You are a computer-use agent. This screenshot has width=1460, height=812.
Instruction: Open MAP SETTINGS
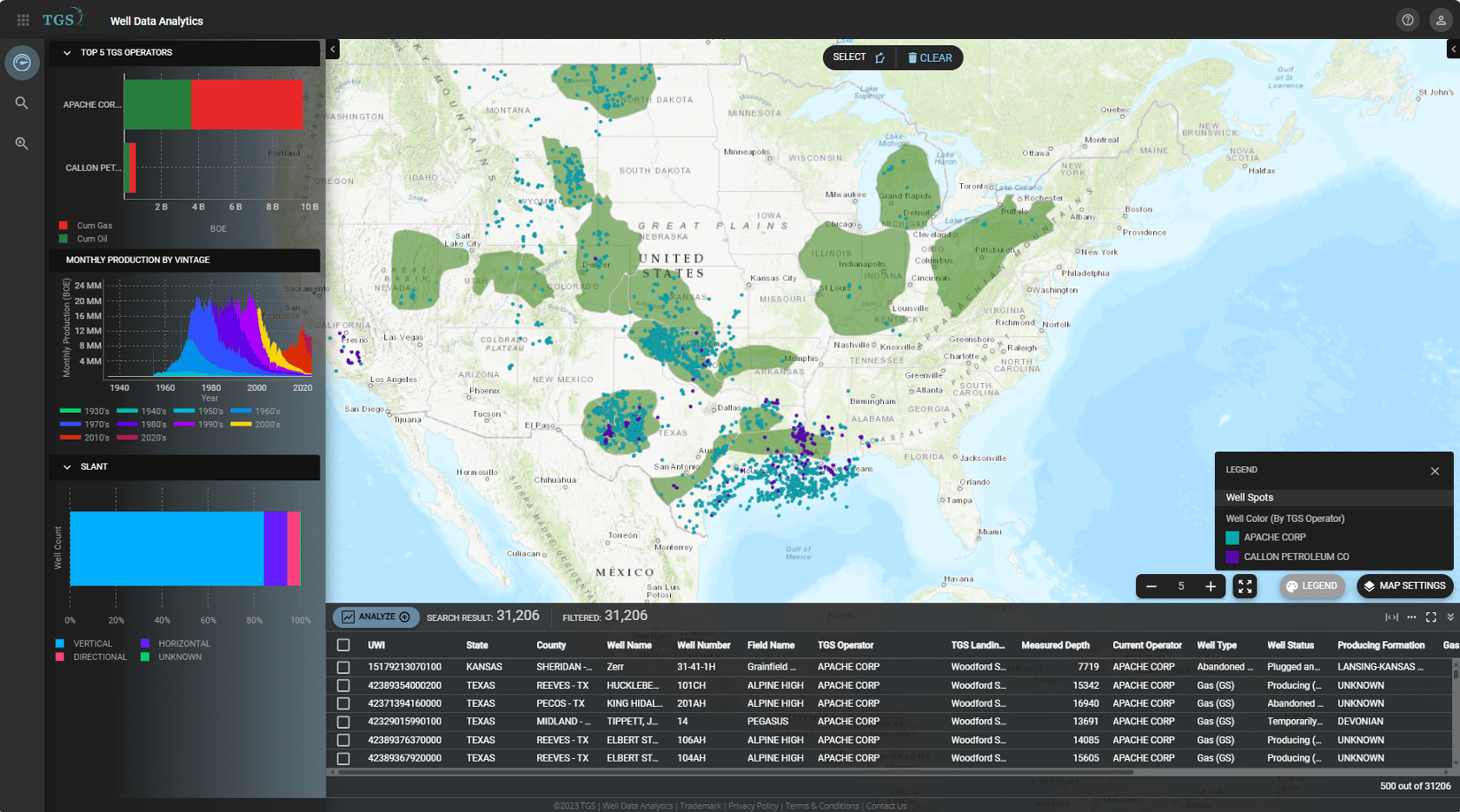(1404, 586)
